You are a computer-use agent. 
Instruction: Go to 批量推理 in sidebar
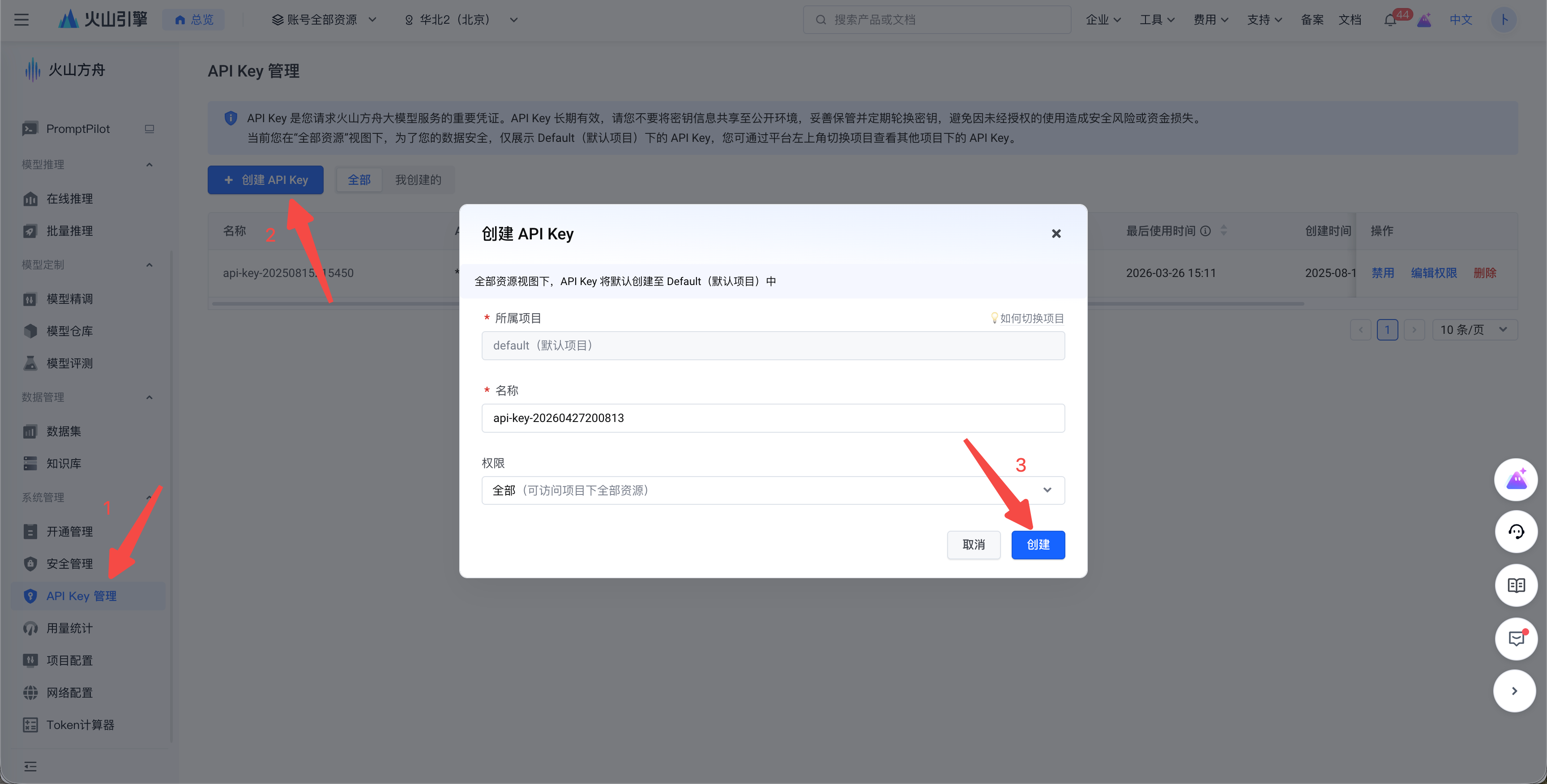coord(70,231)
